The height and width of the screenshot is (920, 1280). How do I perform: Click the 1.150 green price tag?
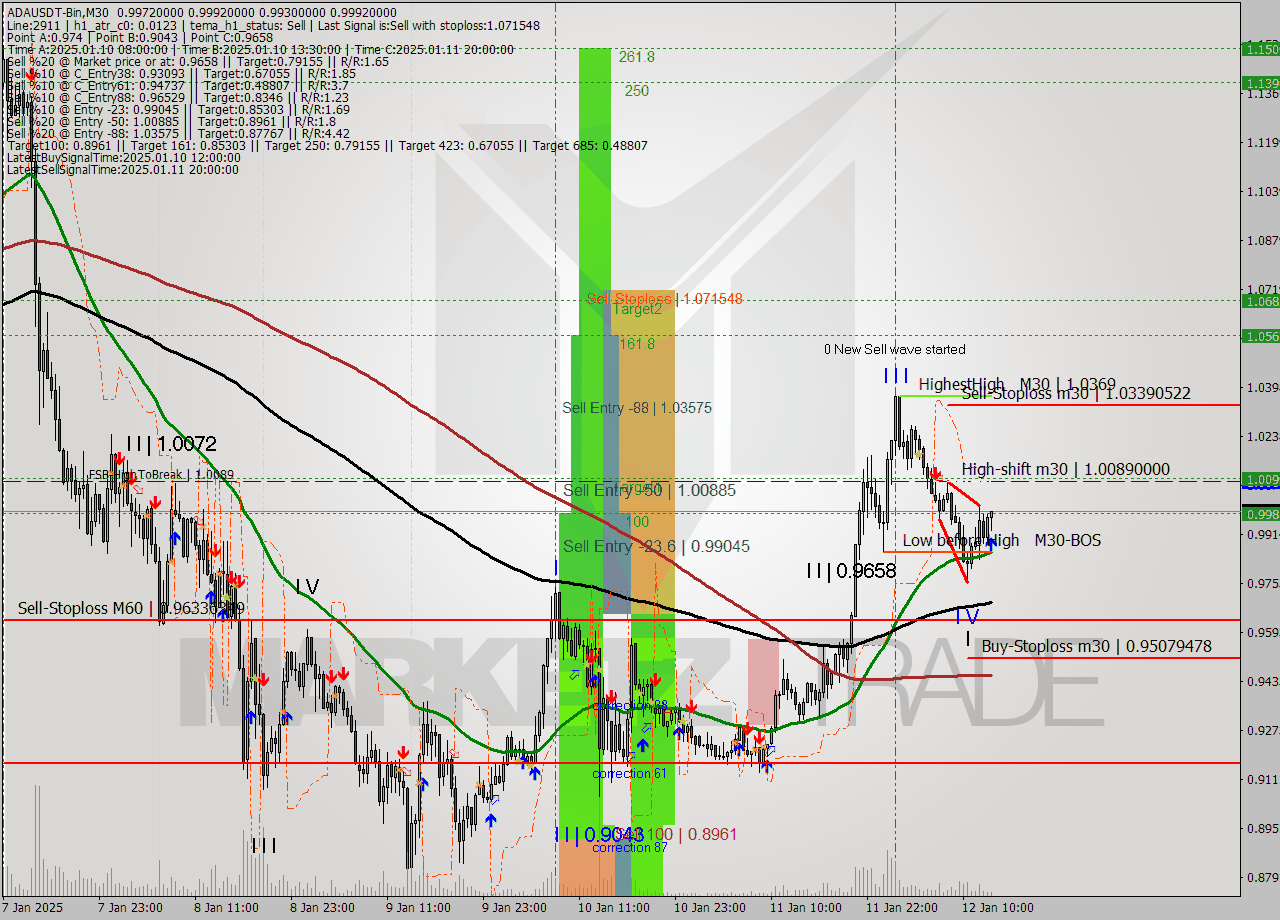click(1261, 48)
